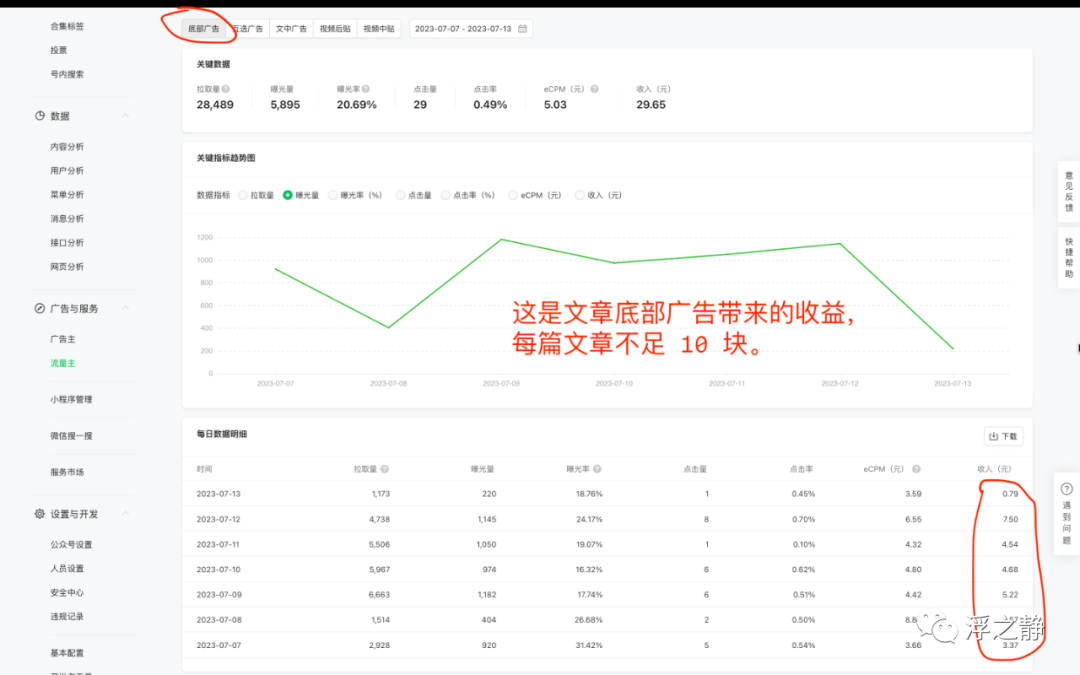The height and width of the screenshot is (675, 1080).
Task: Click the compass icon beside 广告与服务
Action: pos(40,309)
